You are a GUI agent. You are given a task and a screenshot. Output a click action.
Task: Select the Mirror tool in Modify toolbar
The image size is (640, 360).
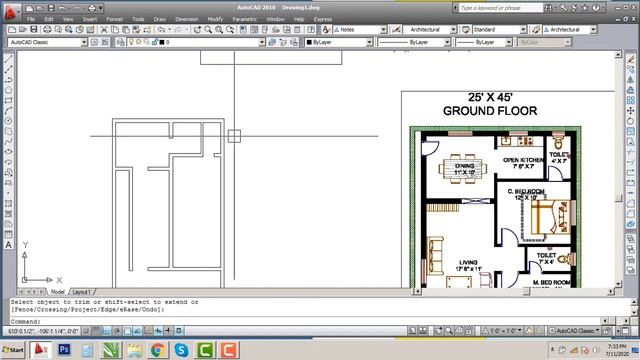(631, 80)
